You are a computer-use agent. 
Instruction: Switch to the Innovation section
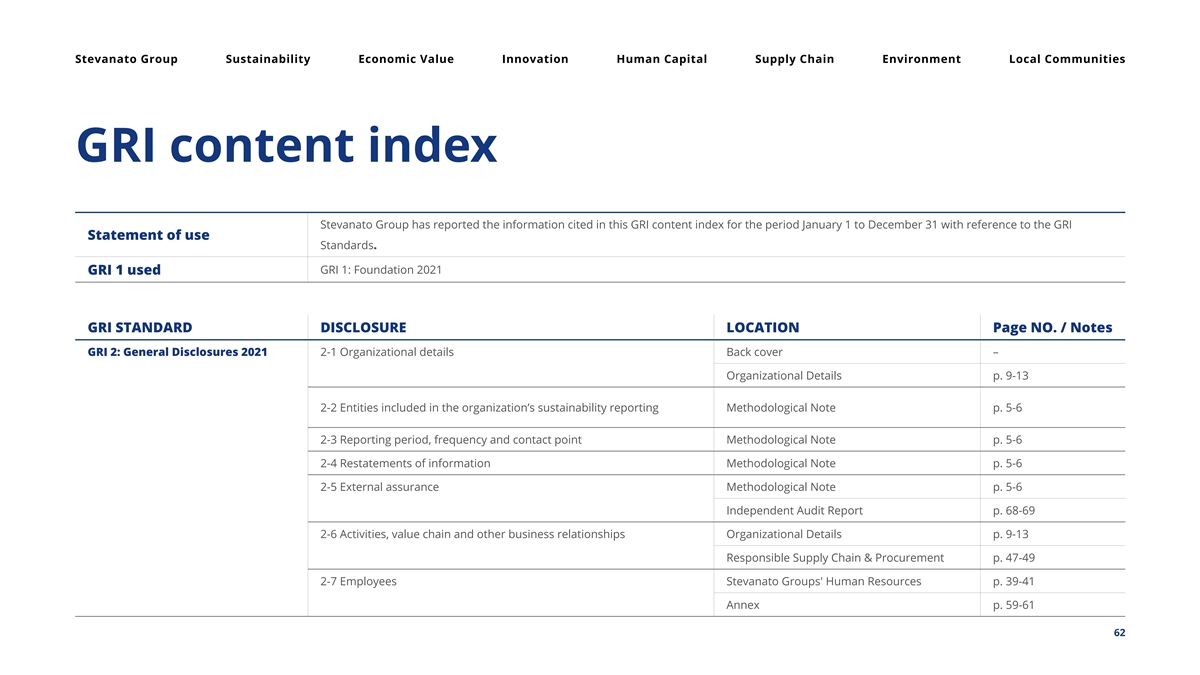(x=535, y=59)
